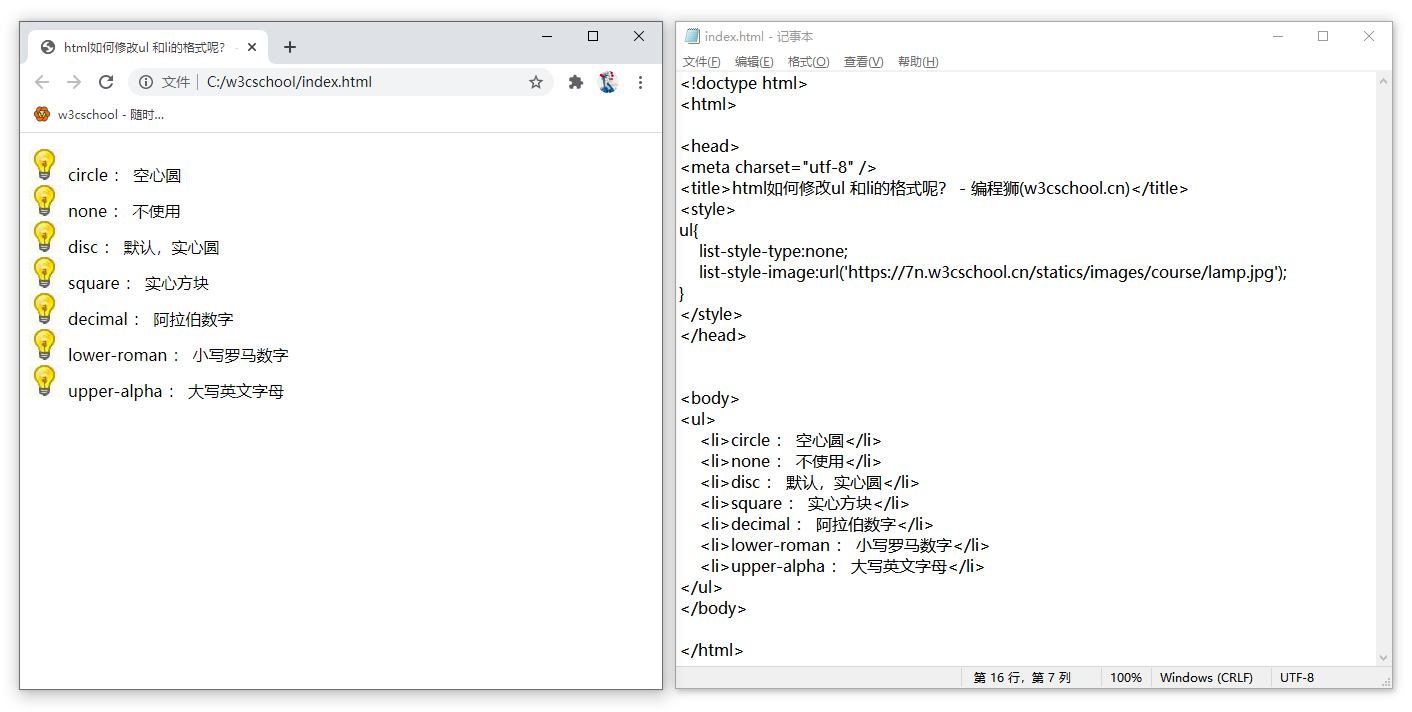Close the html如何修改ul tab
1412x712 pixels.
[253, 47]
